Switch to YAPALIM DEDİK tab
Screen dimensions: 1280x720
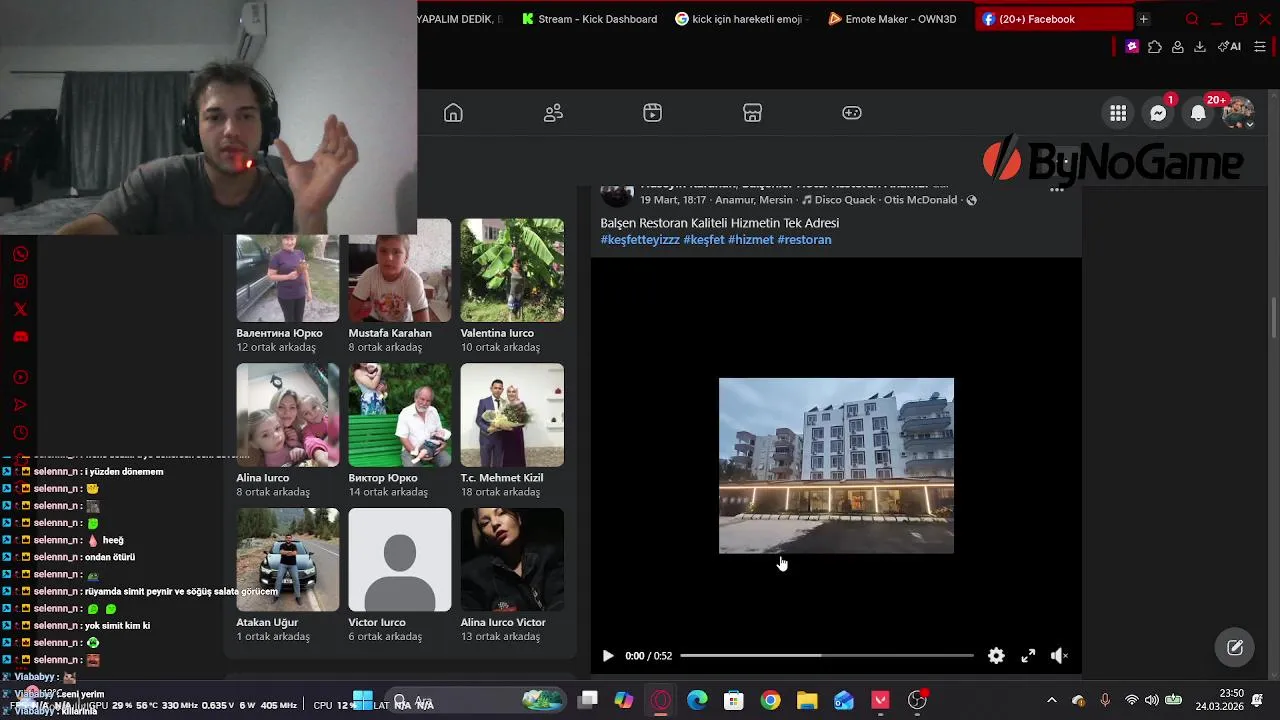coord(462,19)
